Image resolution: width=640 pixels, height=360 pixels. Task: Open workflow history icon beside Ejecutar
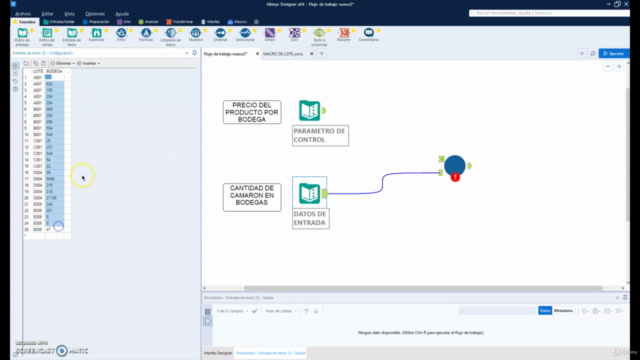coord(593,53)
